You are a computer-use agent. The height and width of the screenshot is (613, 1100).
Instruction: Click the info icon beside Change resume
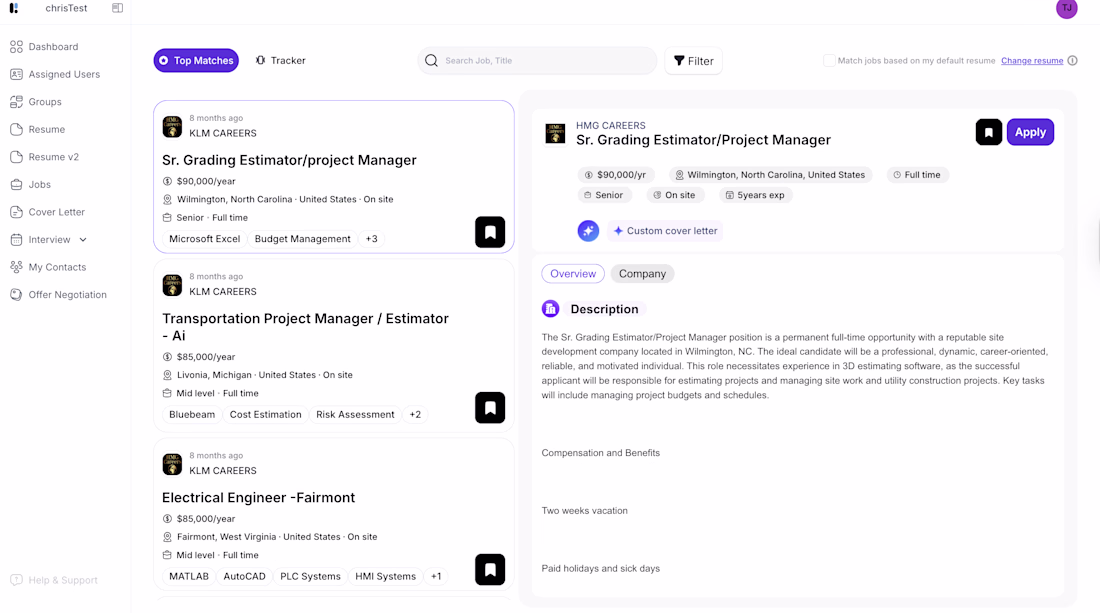(x=1073, y=60)
